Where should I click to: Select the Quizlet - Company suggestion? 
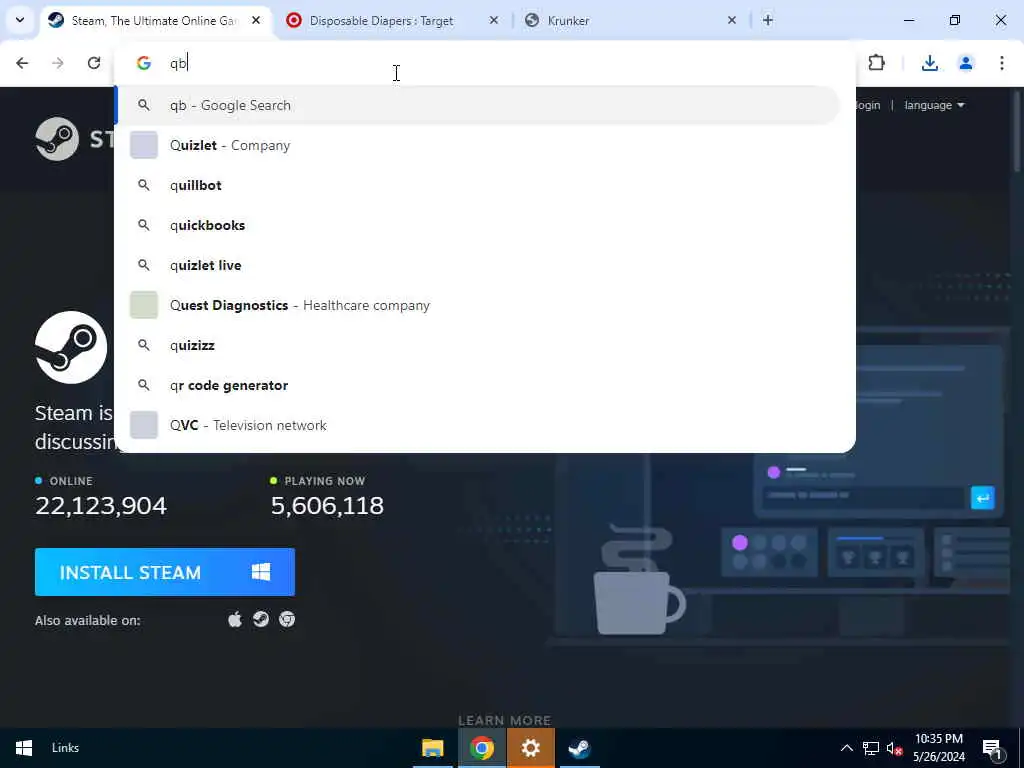pos(478,145)
